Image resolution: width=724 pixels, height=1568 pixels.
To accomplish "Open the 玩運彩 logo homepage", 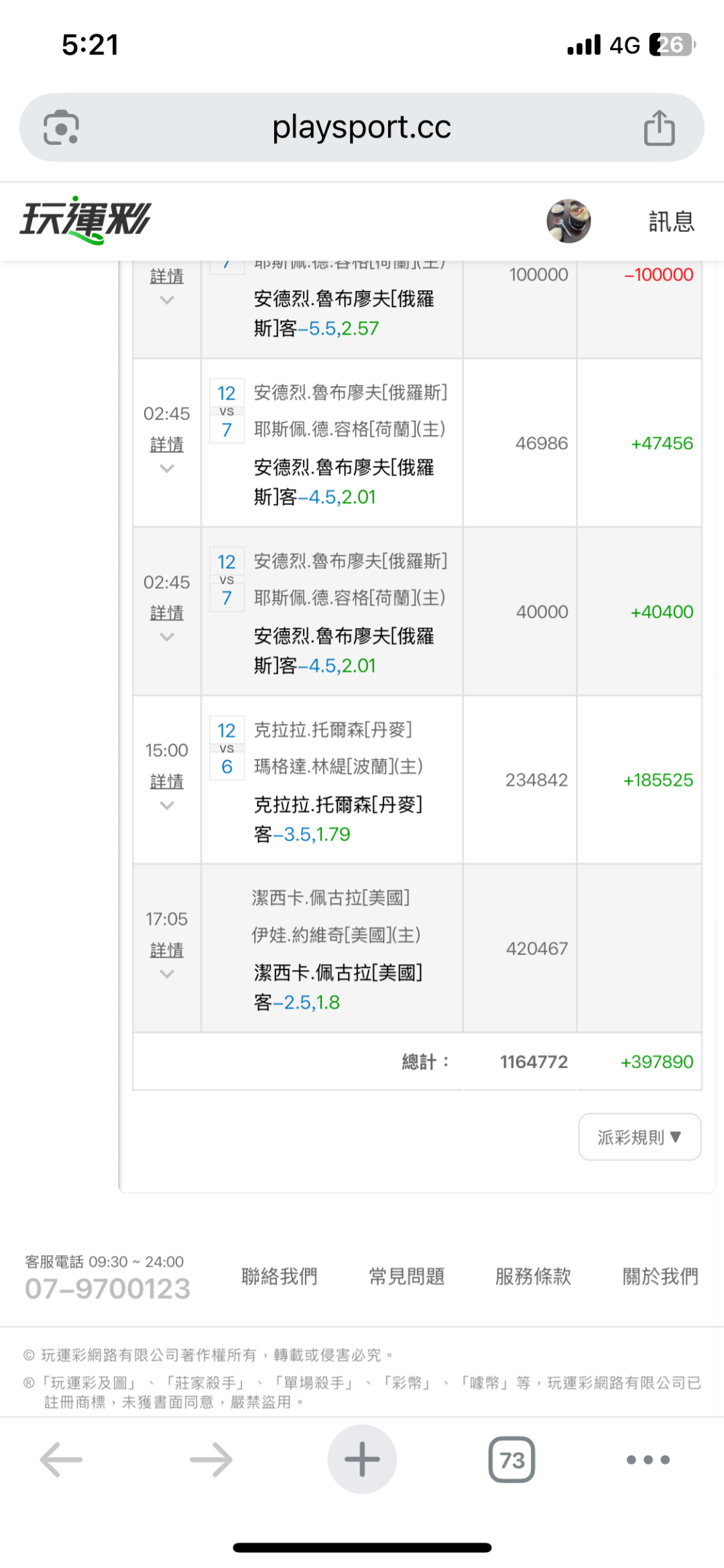I will (x=86, y=220).
